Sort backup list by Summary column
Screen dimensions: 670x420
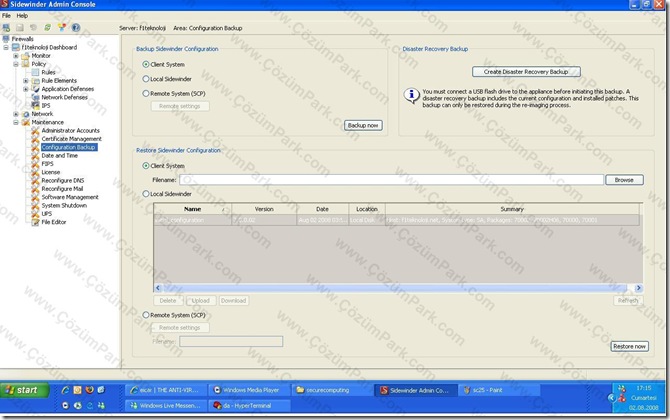[x=512, y=209]
